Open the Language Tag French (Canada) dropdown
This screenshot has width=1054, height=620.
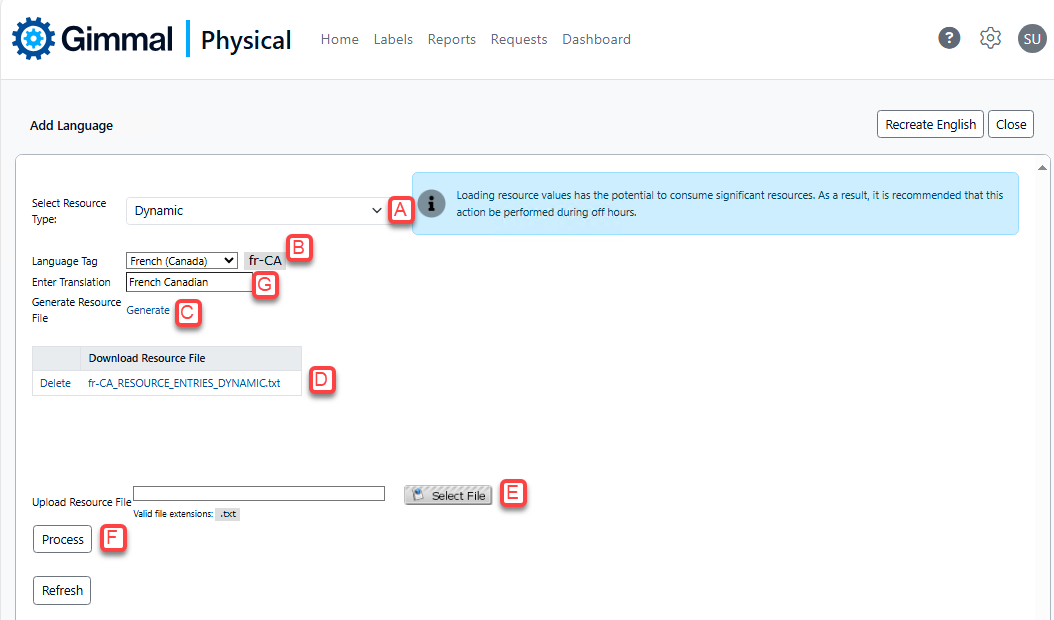point(182,261)
